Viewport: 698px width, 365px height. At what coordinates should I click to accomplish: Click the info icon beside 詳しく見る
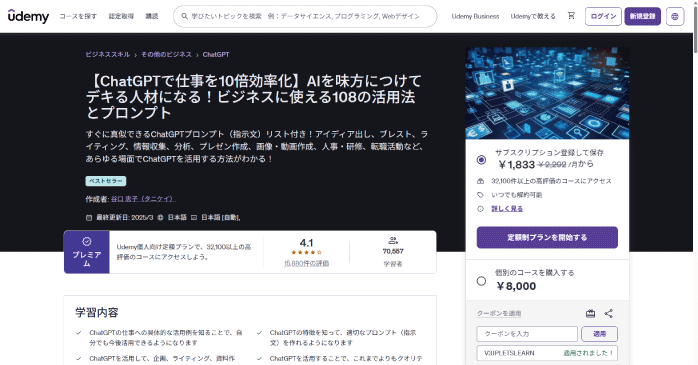tap(480, 208)
